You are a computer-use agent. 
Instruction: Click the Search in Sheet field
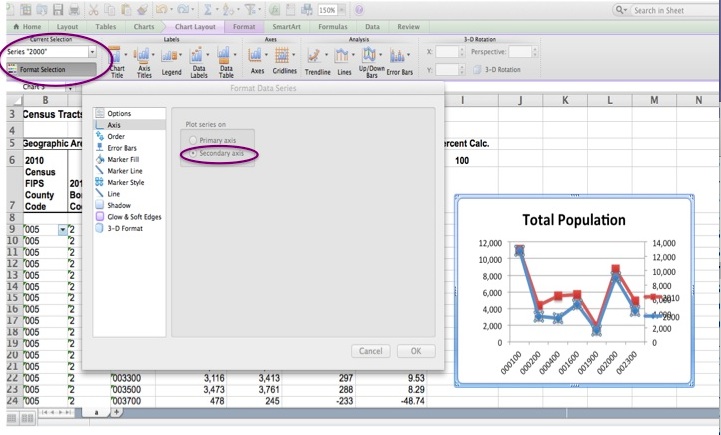(x=667, y=10)
